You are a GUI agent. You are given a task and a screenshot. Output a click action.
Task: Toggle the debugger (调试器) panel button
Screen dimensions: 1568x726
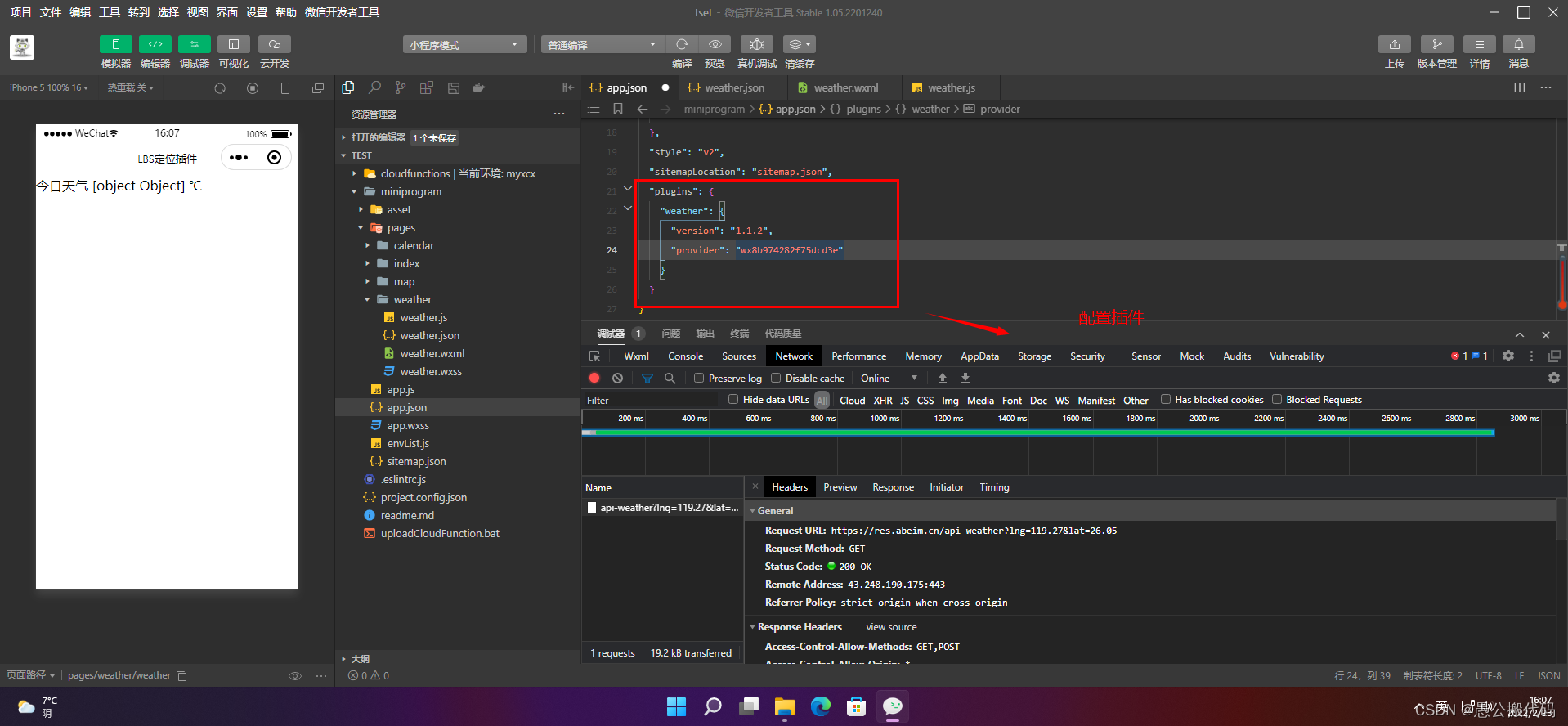194,44
